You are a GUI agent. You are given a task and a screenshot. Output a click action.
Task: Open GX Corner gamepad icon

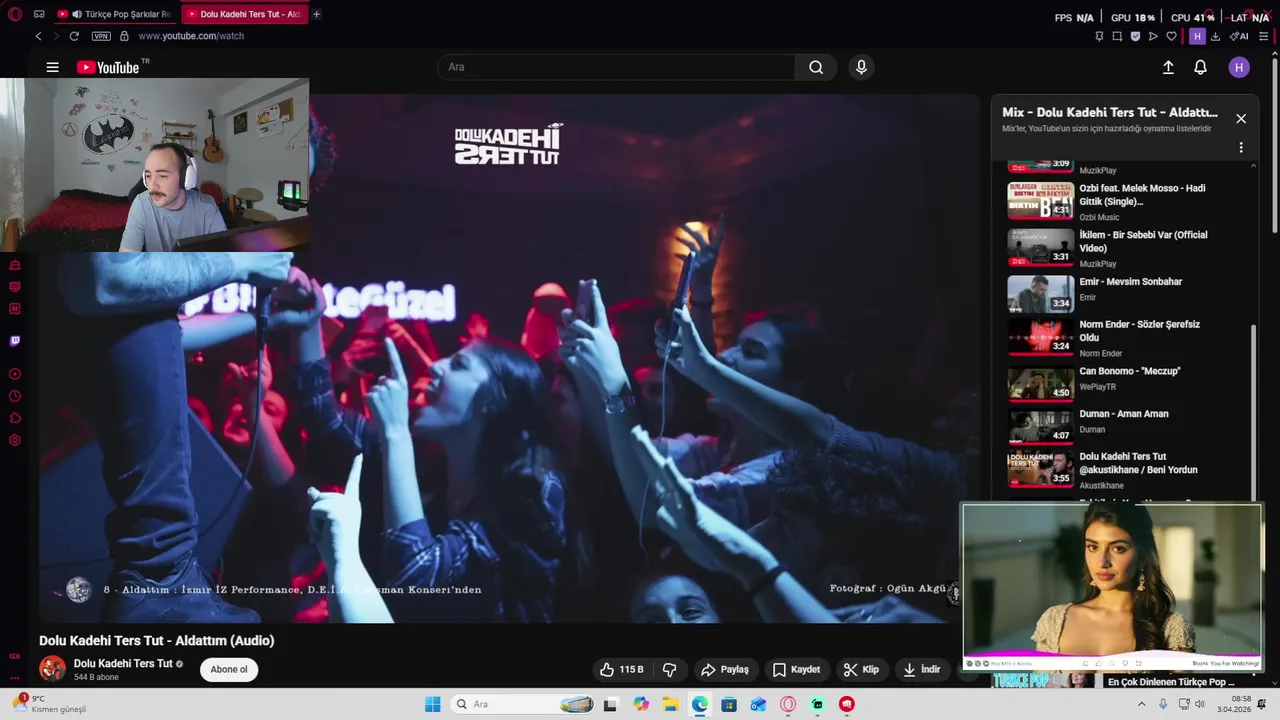[x=39, y=14]
